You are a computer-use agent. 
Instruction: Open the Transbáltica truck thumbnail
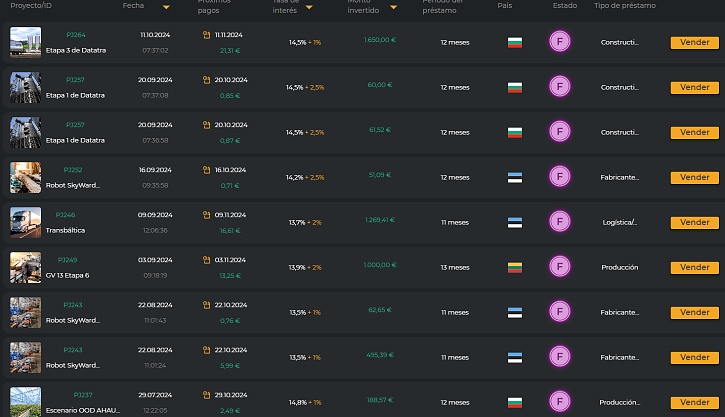tap(26, 222)
